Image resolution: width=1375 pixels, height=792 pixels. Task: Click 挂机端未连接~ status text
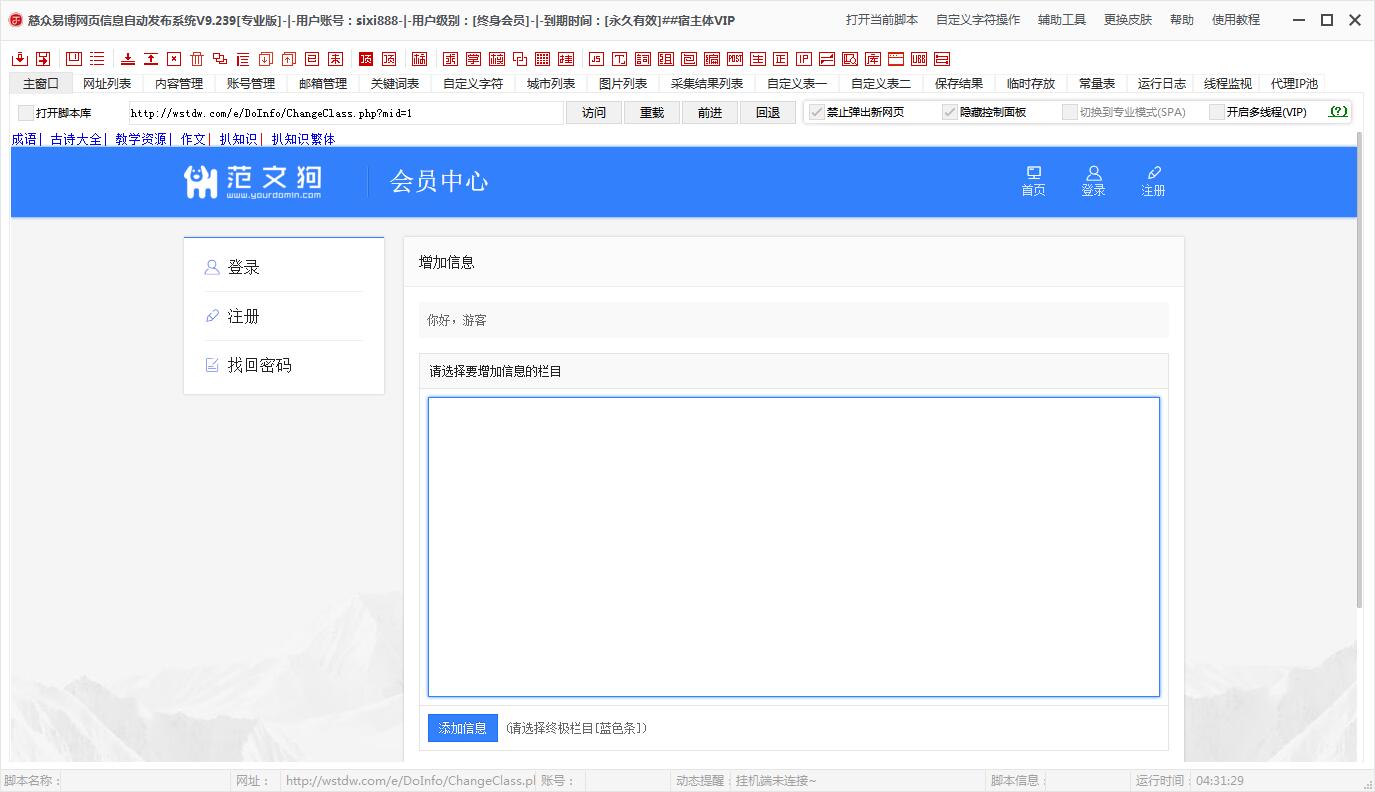point(776,781)
